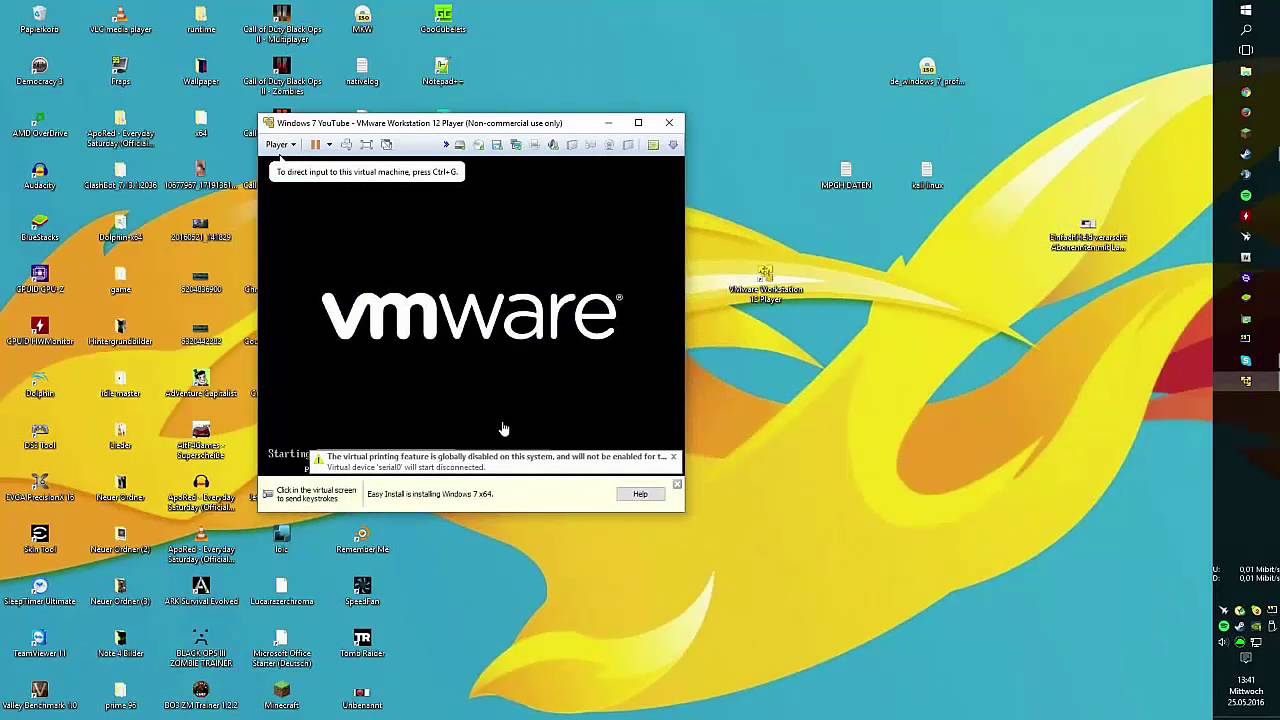This screenshot has width=1280, height=720.
Task: Click the hard disk device icon in the VMware toolbar
Action: 460,145
